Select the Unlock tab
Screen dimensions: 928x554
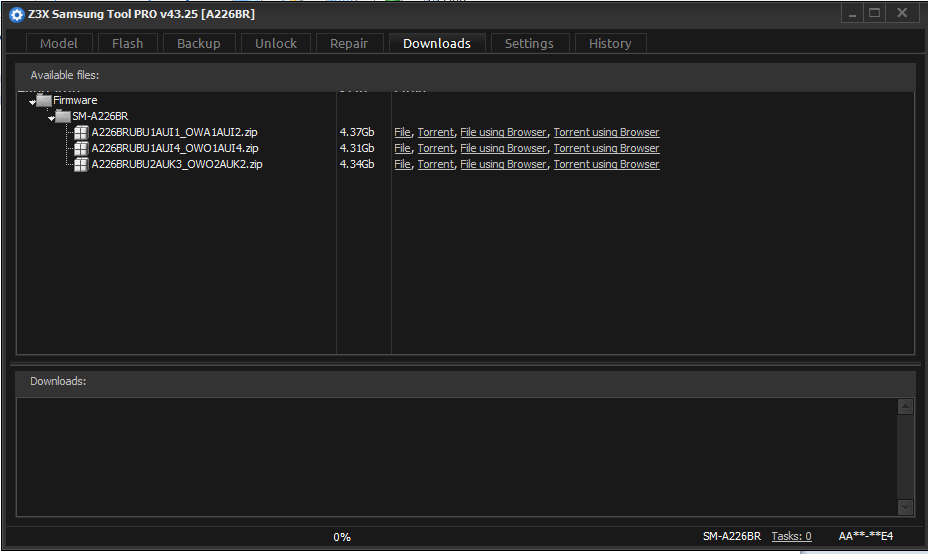click(276, 43)
